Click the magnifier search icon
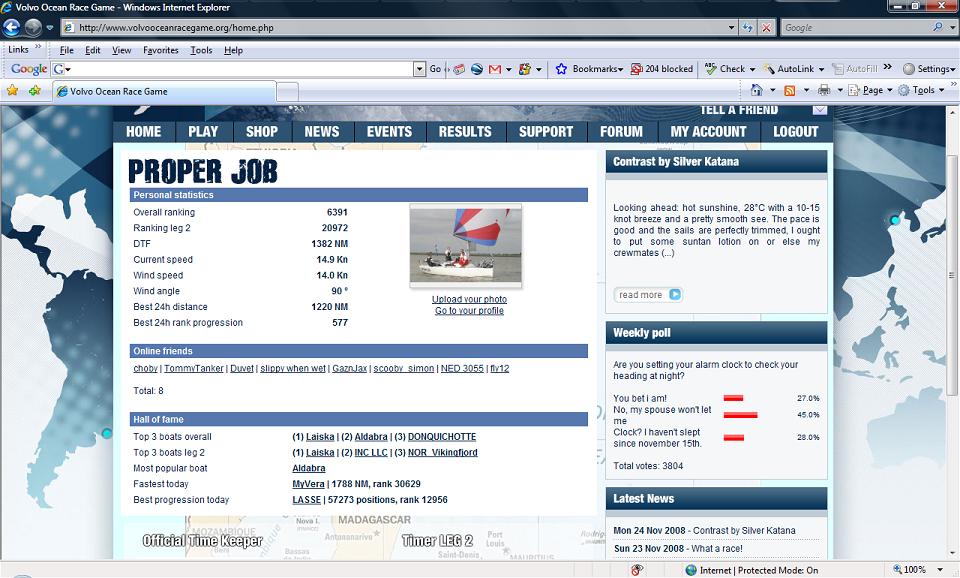Image resolution: width=960 pixels, height=578 pixels. [x=937, y=28]
